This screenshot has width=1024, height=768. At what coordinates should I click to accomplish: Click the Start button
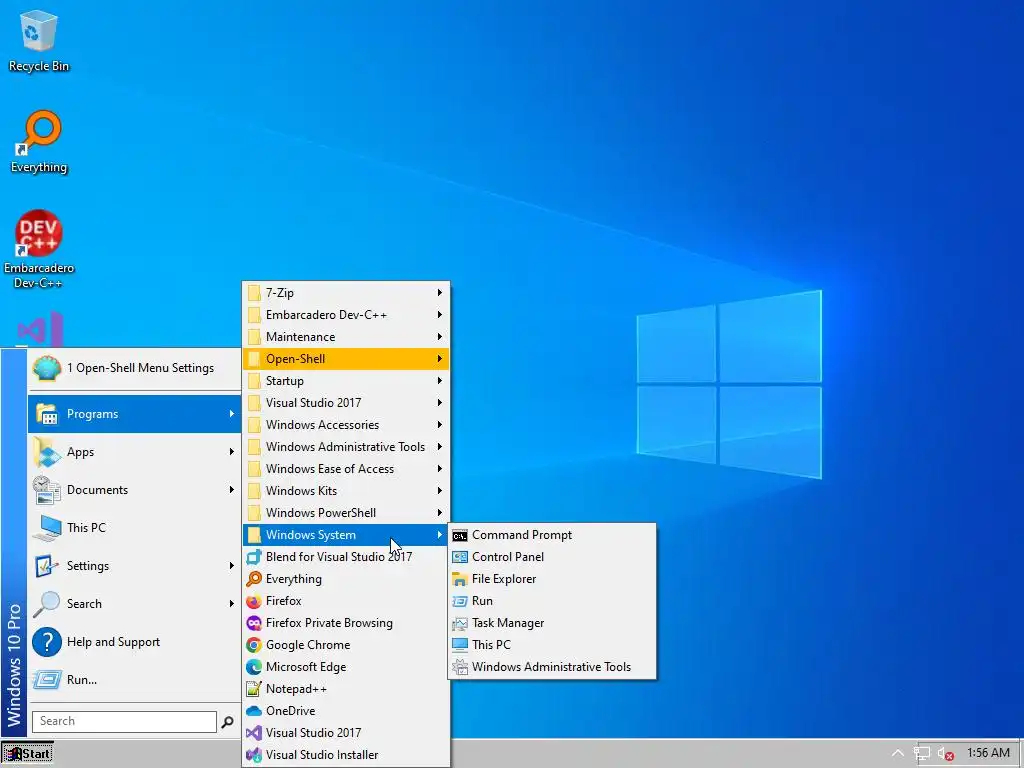[27, 754]
